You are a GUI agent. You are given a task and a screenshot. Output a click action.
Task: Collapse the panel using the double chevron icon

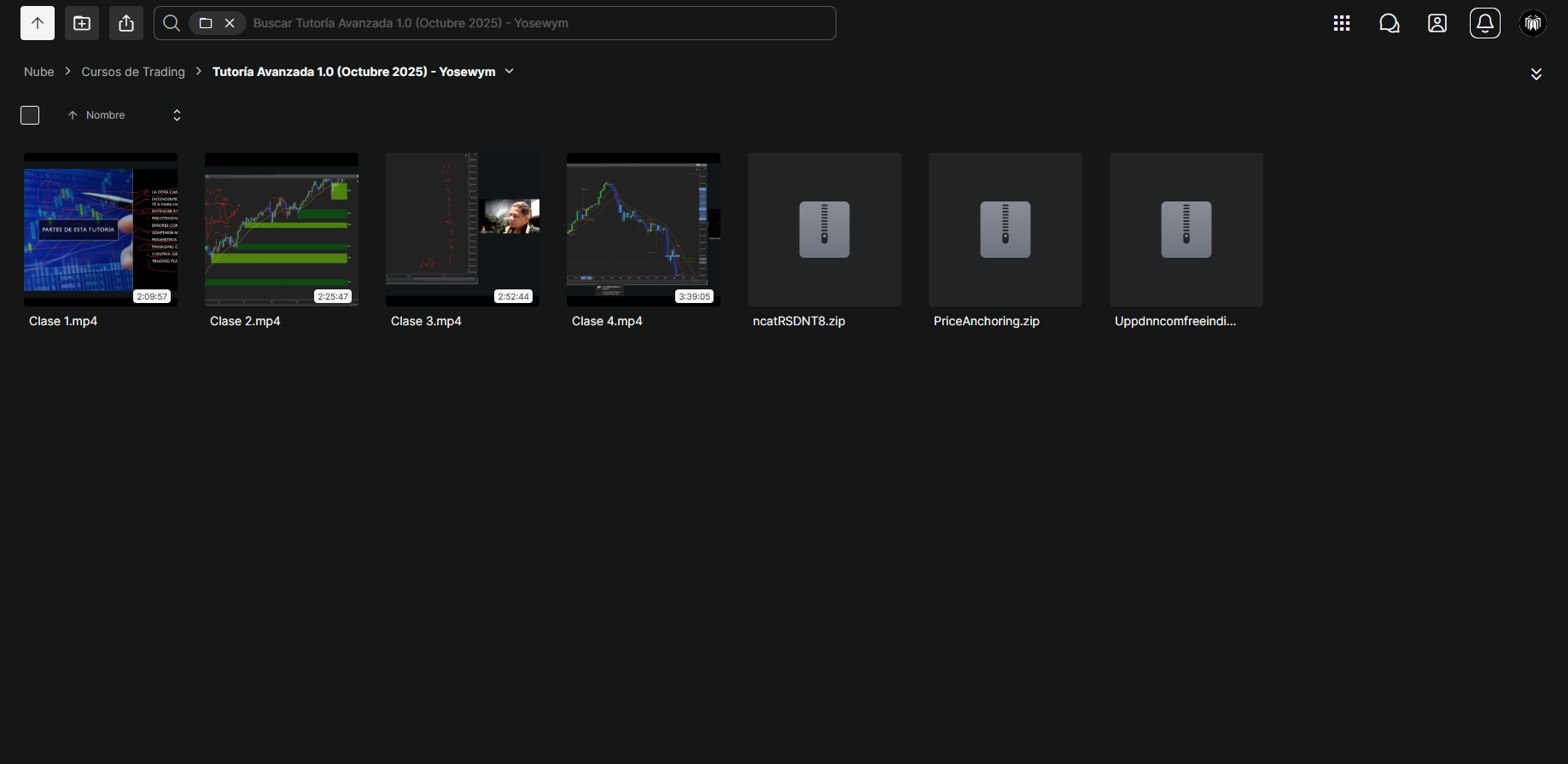click(x=1536, y=74)
